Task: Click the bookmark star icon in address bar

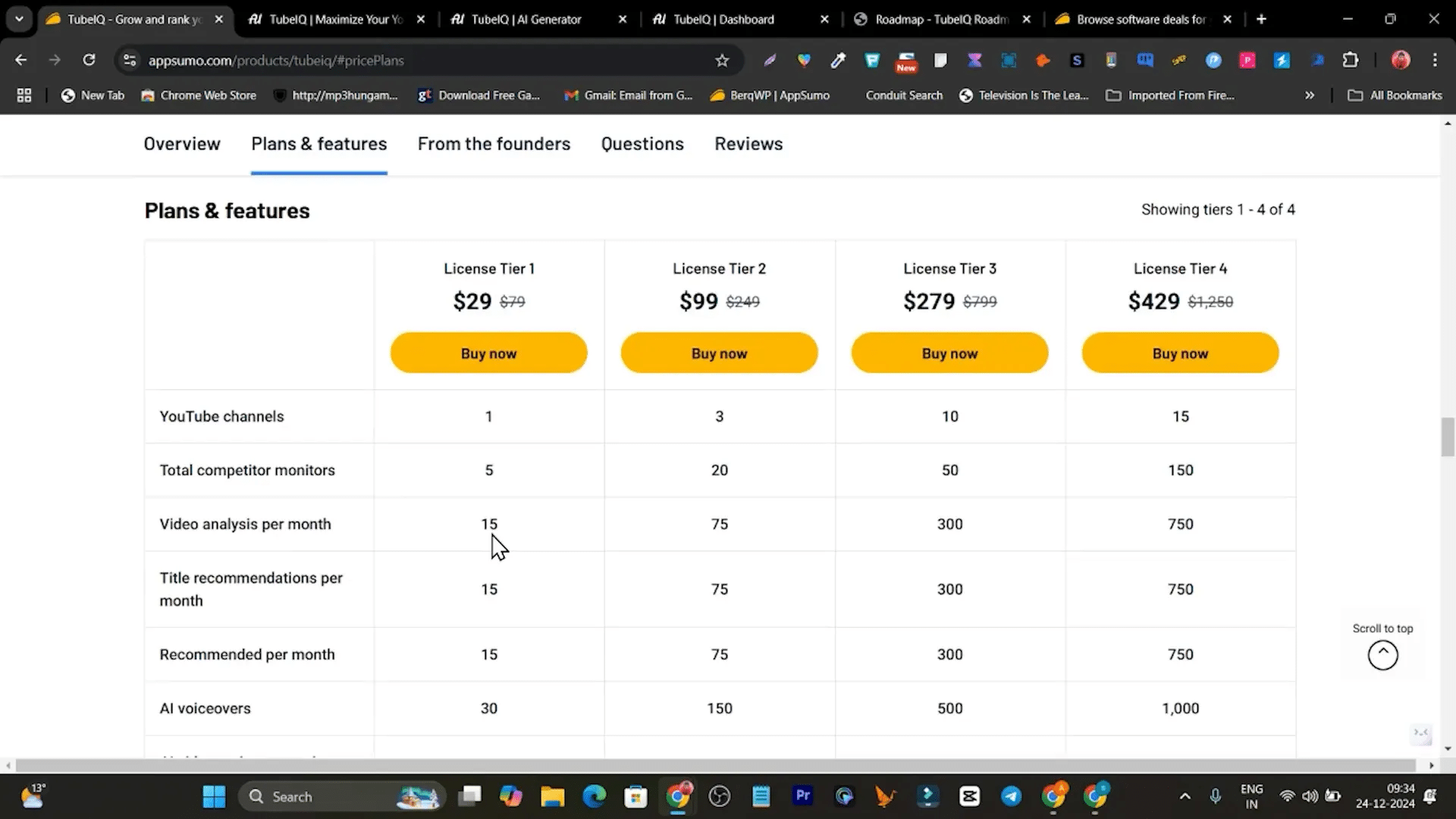Action: point(722,61)
